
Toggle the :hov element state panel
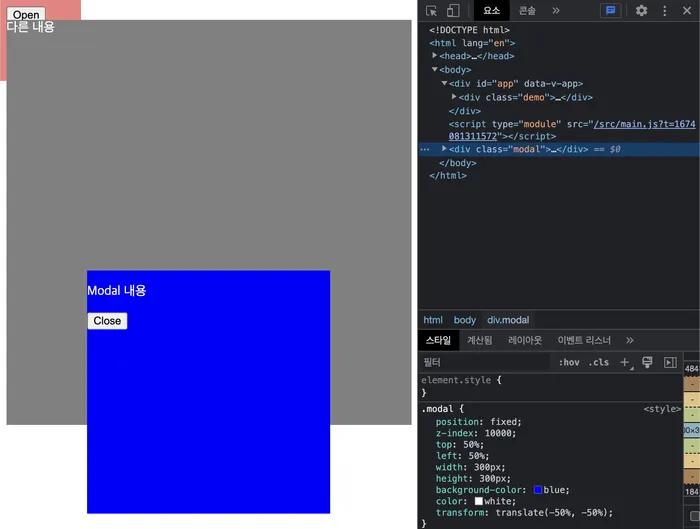[x=569, y=362]
